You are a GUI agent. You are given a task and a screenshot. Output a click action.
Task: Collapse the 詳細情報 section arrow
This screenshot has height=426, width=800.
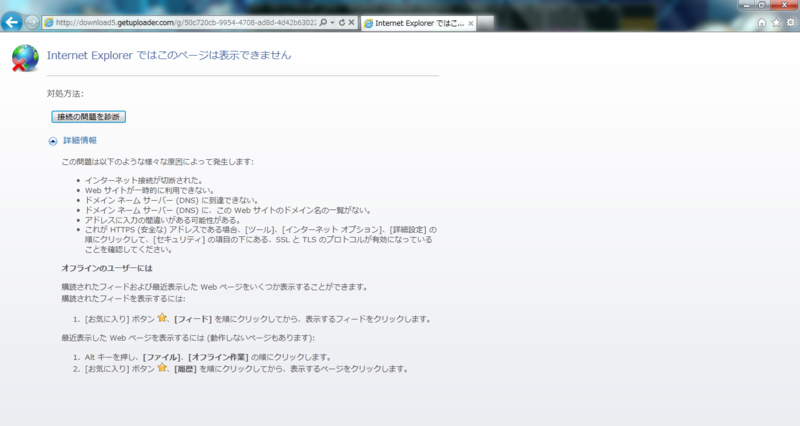pos(53,141)
